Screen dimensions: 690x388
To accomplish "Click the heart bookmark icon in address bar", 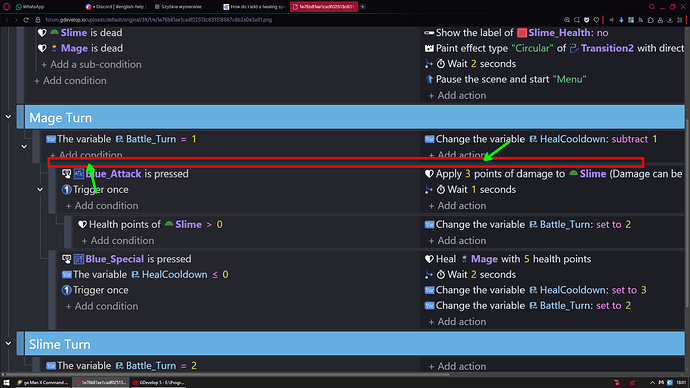I will (x=596, y=20).
